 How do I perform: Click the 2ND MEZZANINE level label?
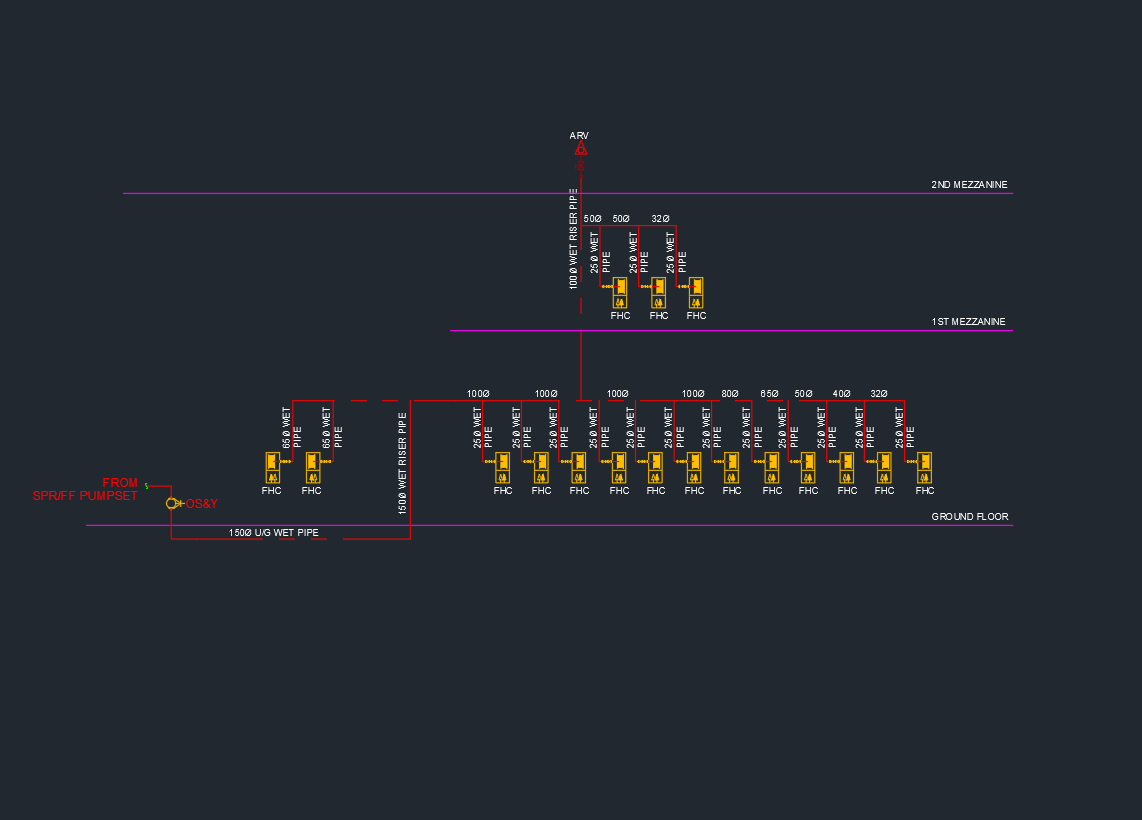point(969,185)
